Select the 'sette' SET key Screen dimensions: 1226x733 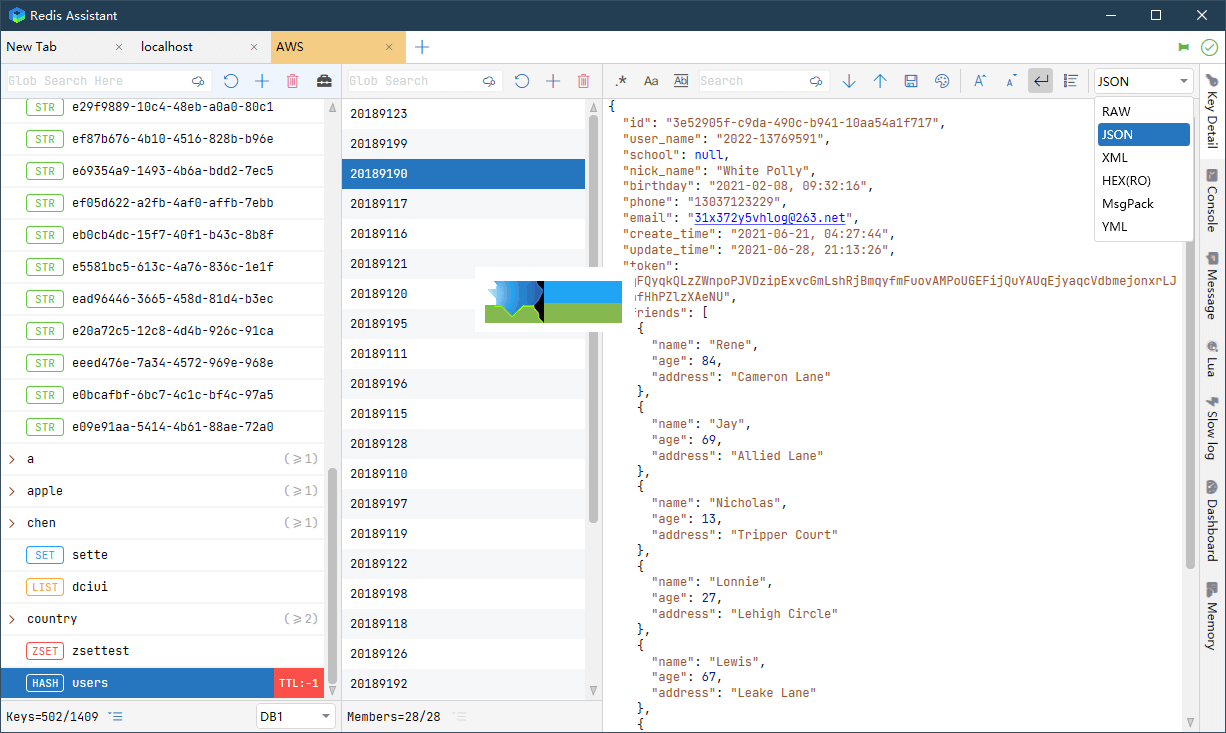[x=163, y=555]
